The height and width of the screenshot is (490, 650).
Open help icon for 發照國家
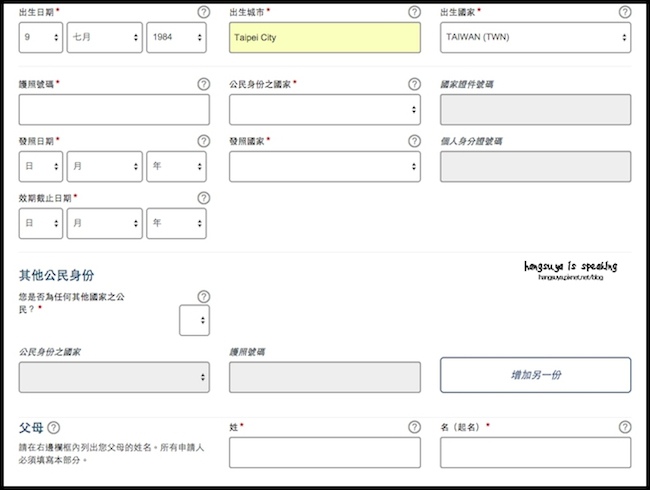click(x=414, y=141)
